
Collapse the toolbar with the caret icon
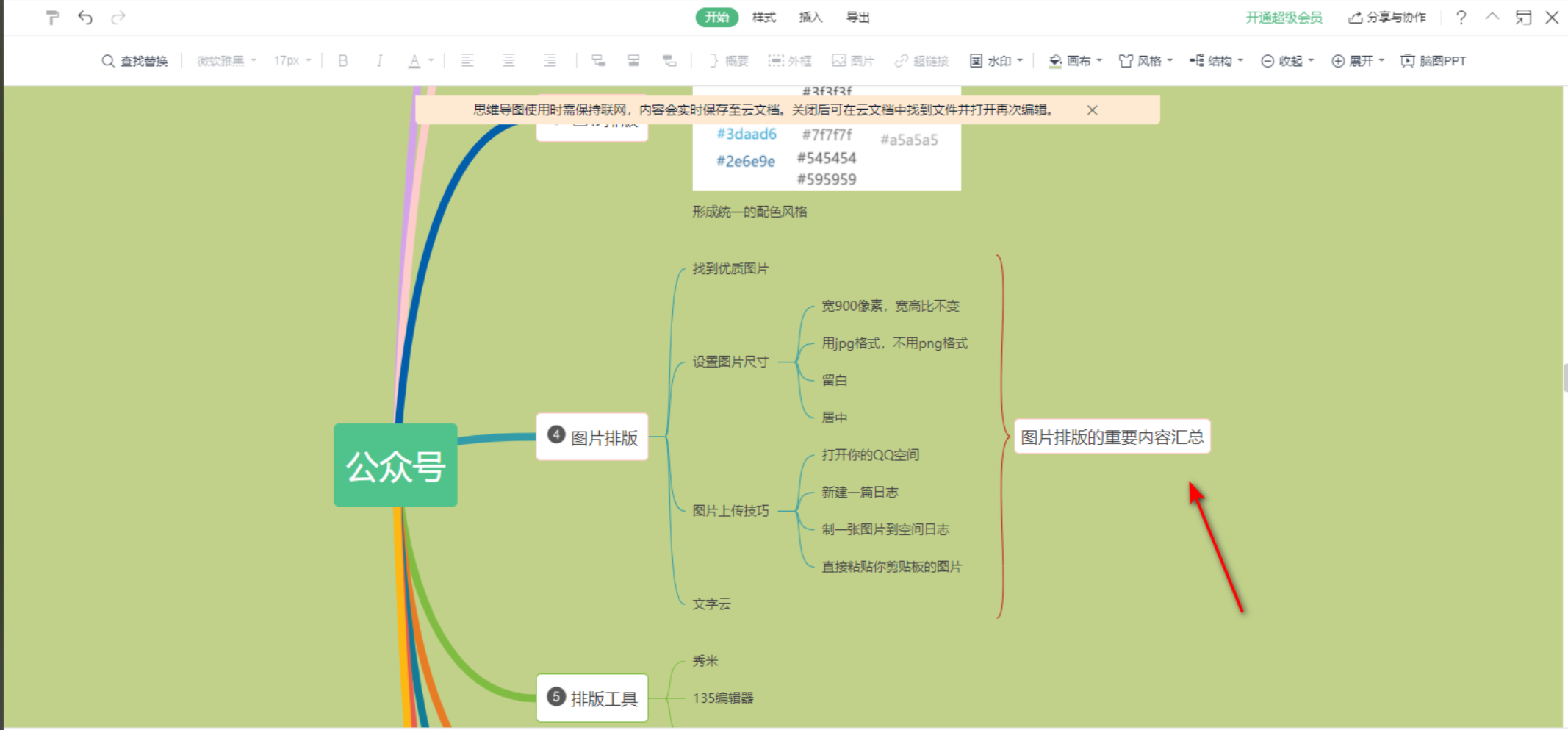(x=1492, y=17)
